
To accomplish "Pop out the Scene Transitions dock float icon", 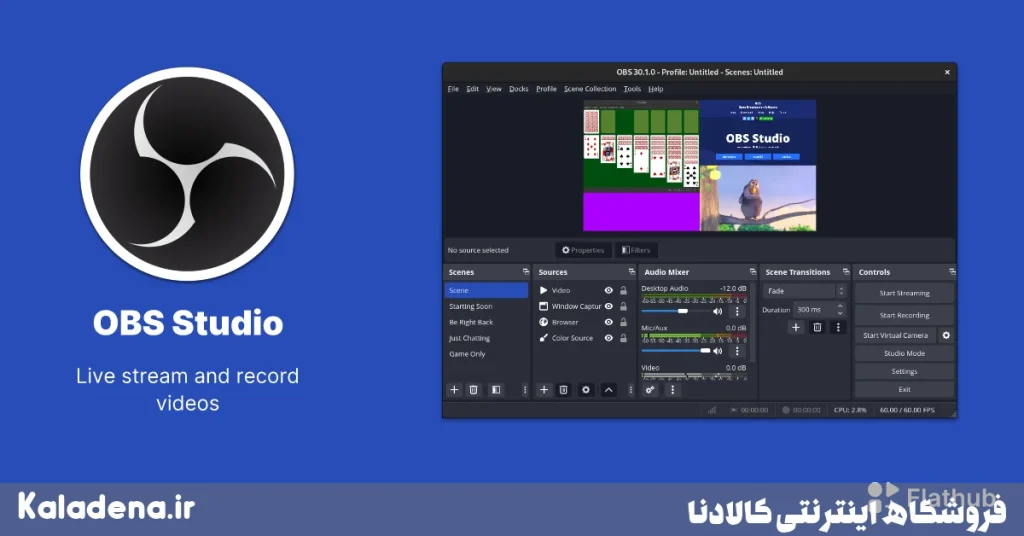I will click(x=846, y=272).
